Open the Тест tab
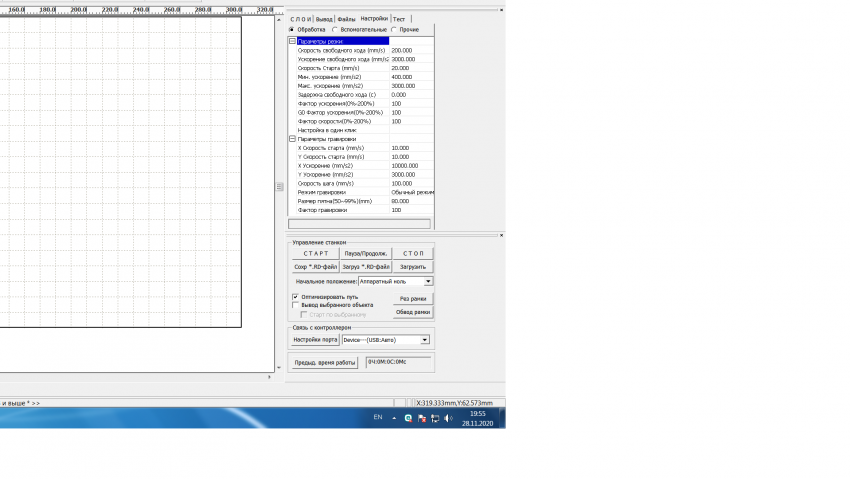The image size is (850, 479). pyautogui.click(x=399, y=19)
